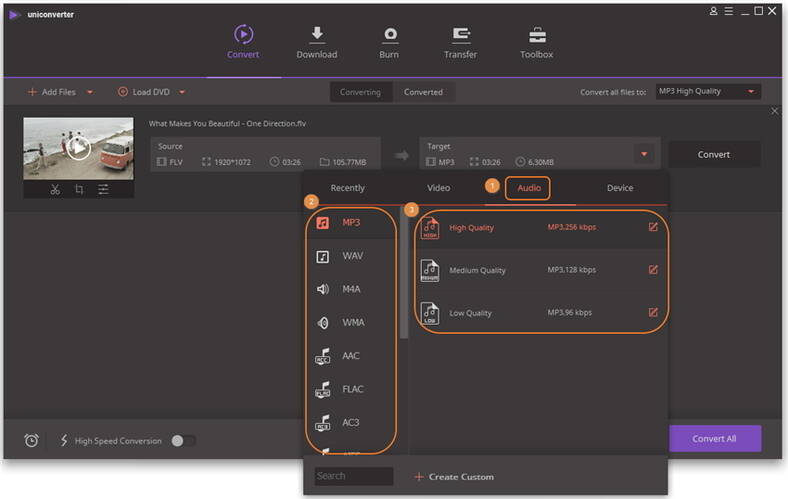
Task: Open the Download section
Action: pyautogui.click(x=317, y=42)
